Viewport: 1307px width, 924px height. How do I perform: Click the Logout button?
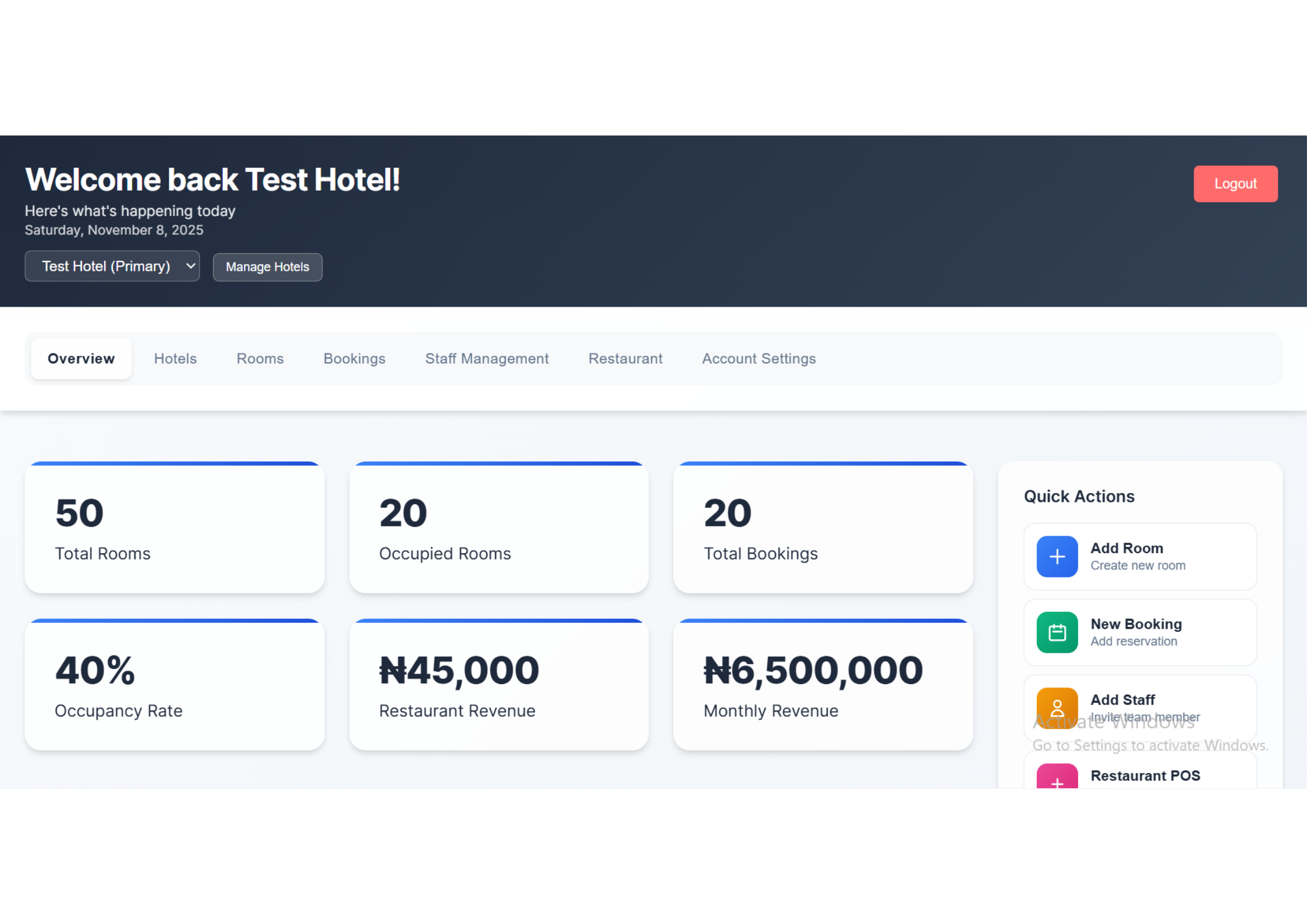[1235, 183]
